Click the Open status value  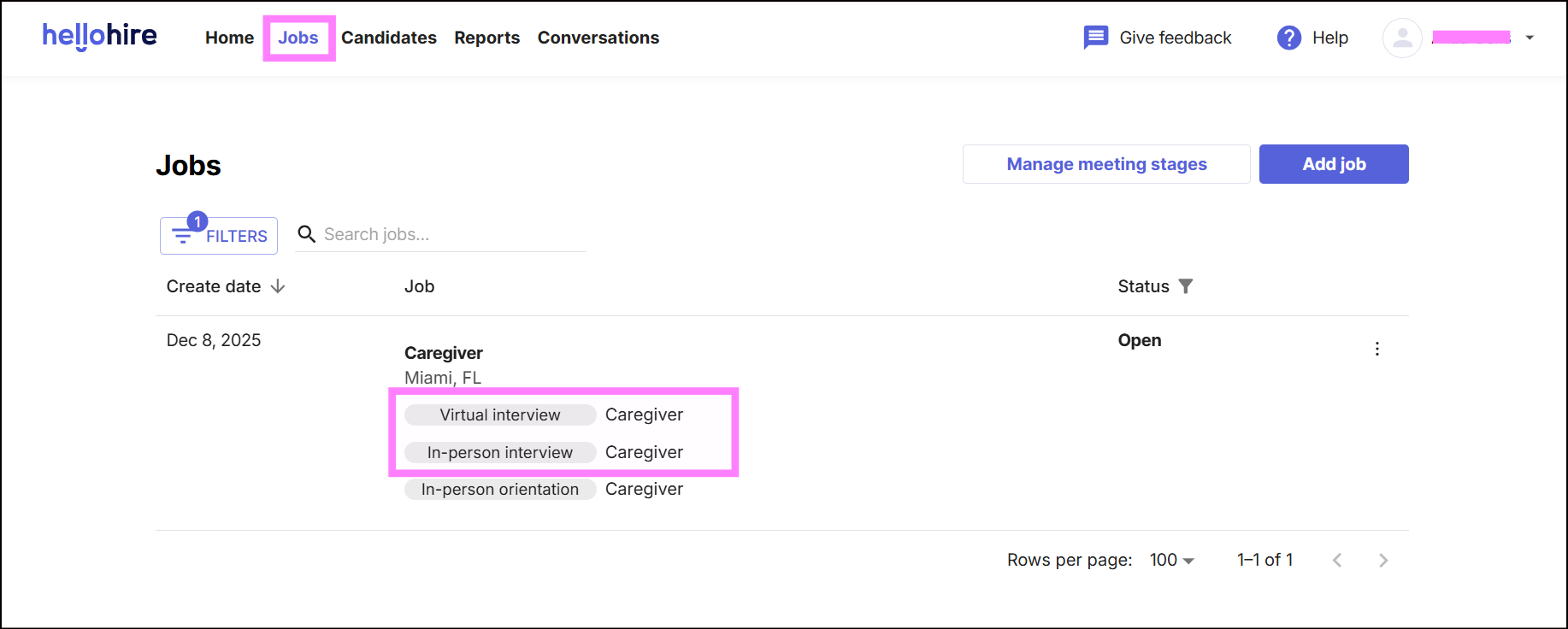(1140, 340)
